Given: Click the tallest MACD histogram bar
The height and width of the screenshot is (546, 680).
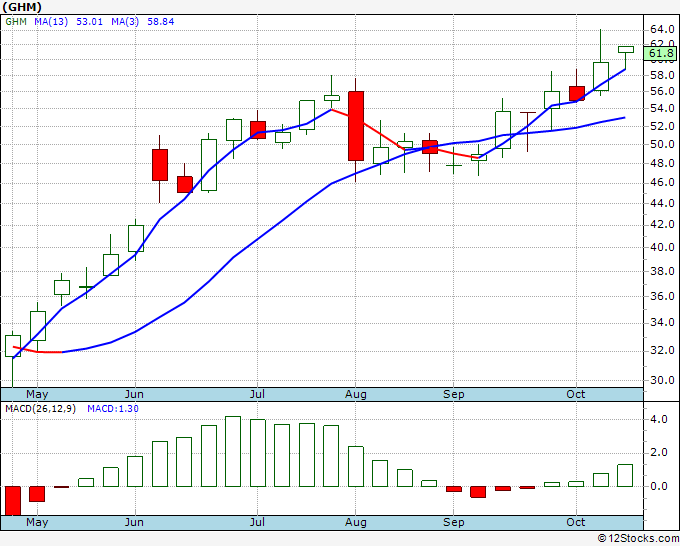Looking at the screenshot, I should point(233,451).
